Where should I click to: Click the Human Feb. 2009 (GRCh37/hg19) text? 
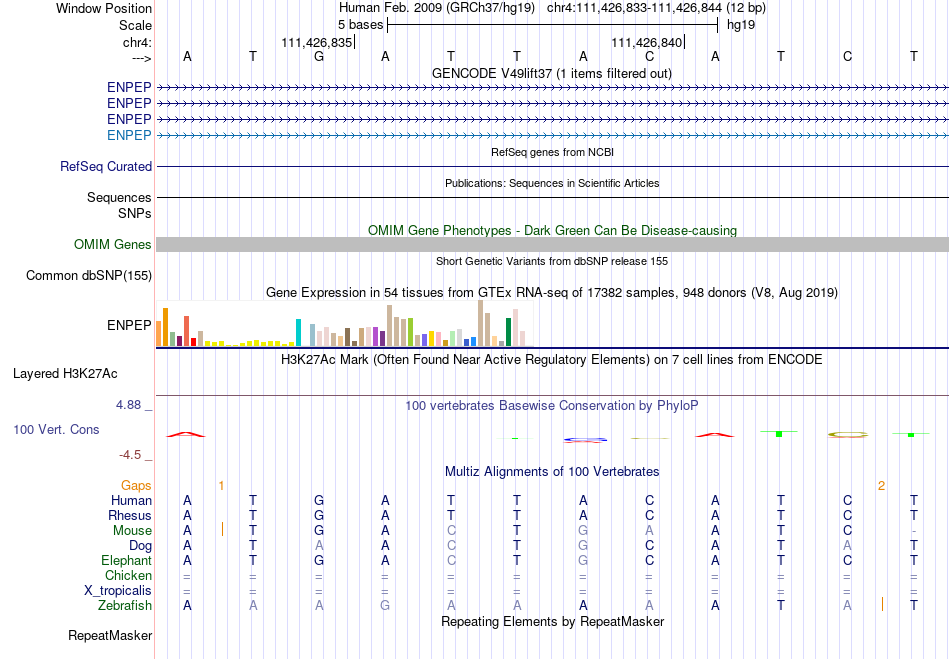(437, 8)
